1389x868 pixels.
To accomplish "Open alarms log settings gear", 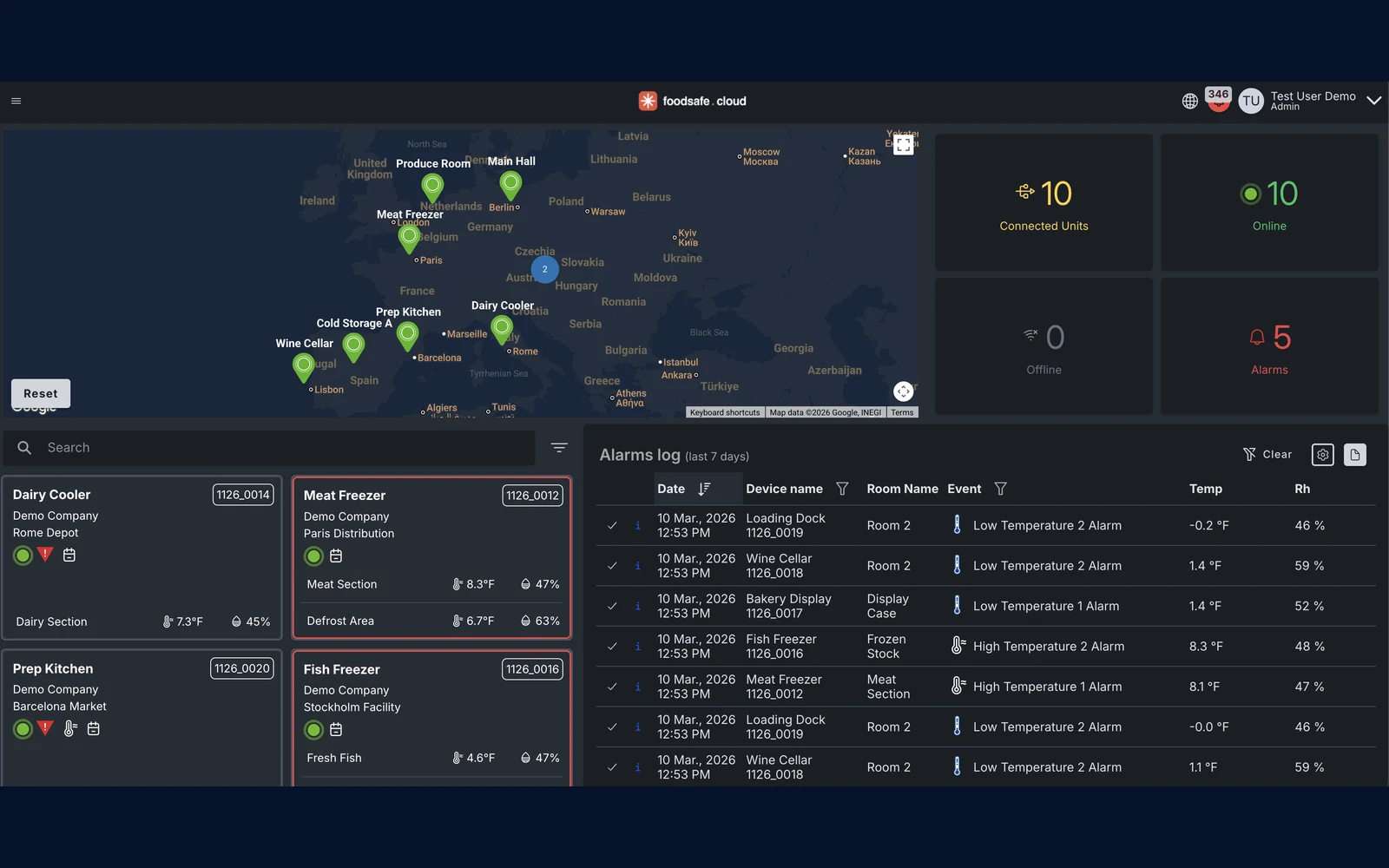I will [x=1322, y=455].
